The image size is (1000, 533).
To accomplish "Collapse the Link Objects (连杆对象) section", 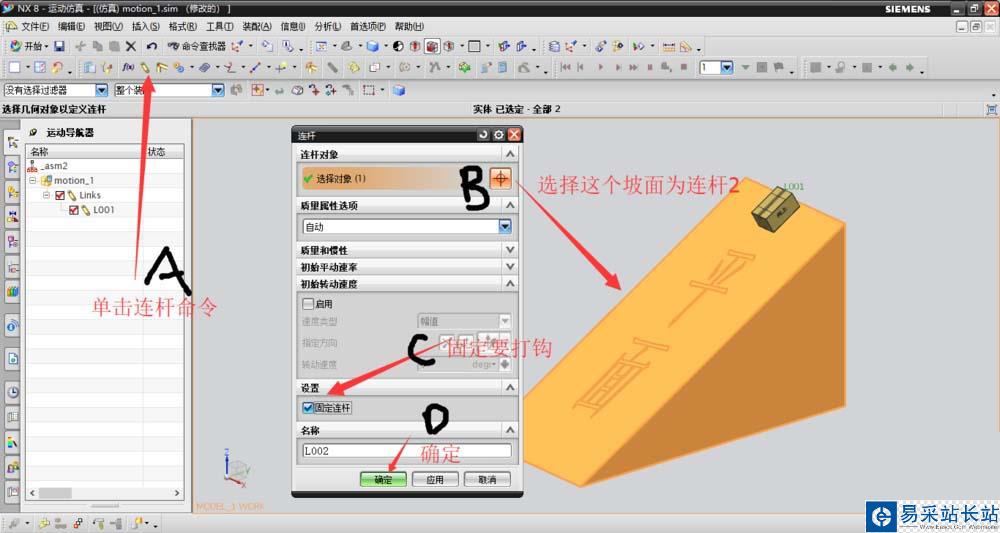I will [x=510, y=154].
